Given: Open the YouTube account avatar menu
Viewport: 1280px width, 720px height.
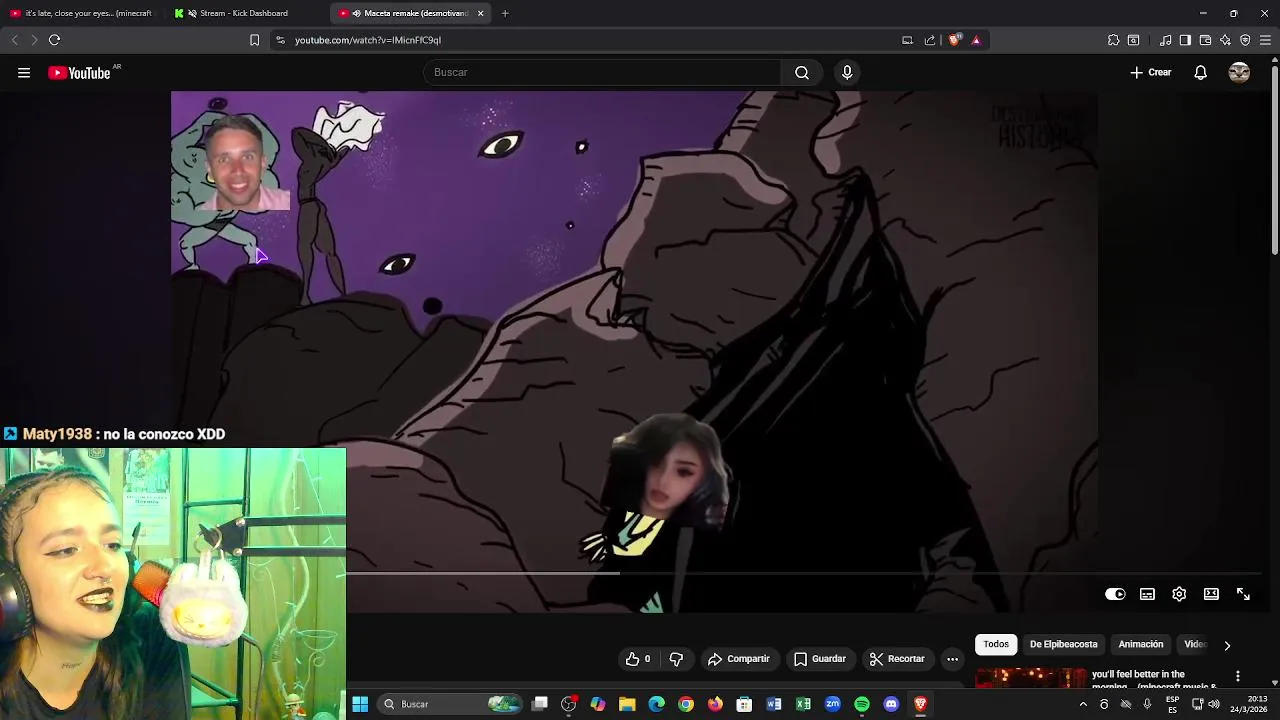Looking at the screenshot, I should click(x=1239, y=72).
